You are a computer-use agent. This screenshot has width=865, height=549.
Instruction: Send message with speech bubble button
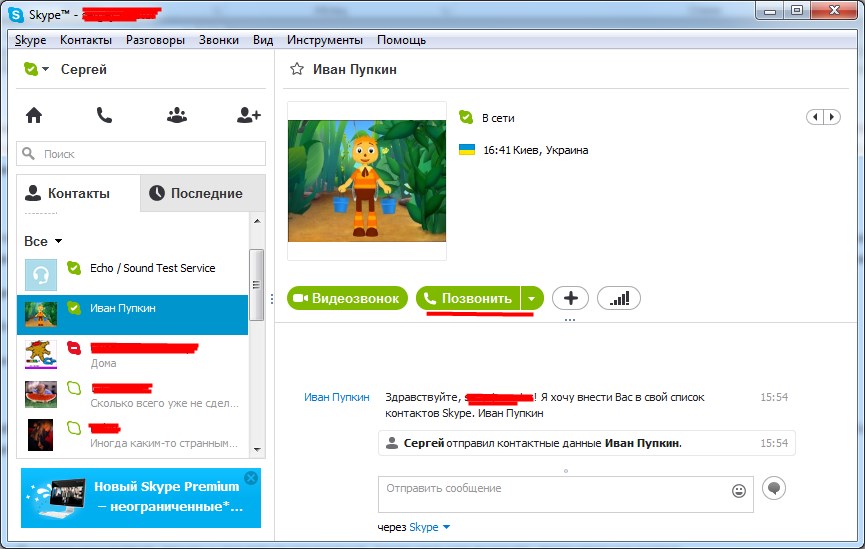click(x=774, y=488)
